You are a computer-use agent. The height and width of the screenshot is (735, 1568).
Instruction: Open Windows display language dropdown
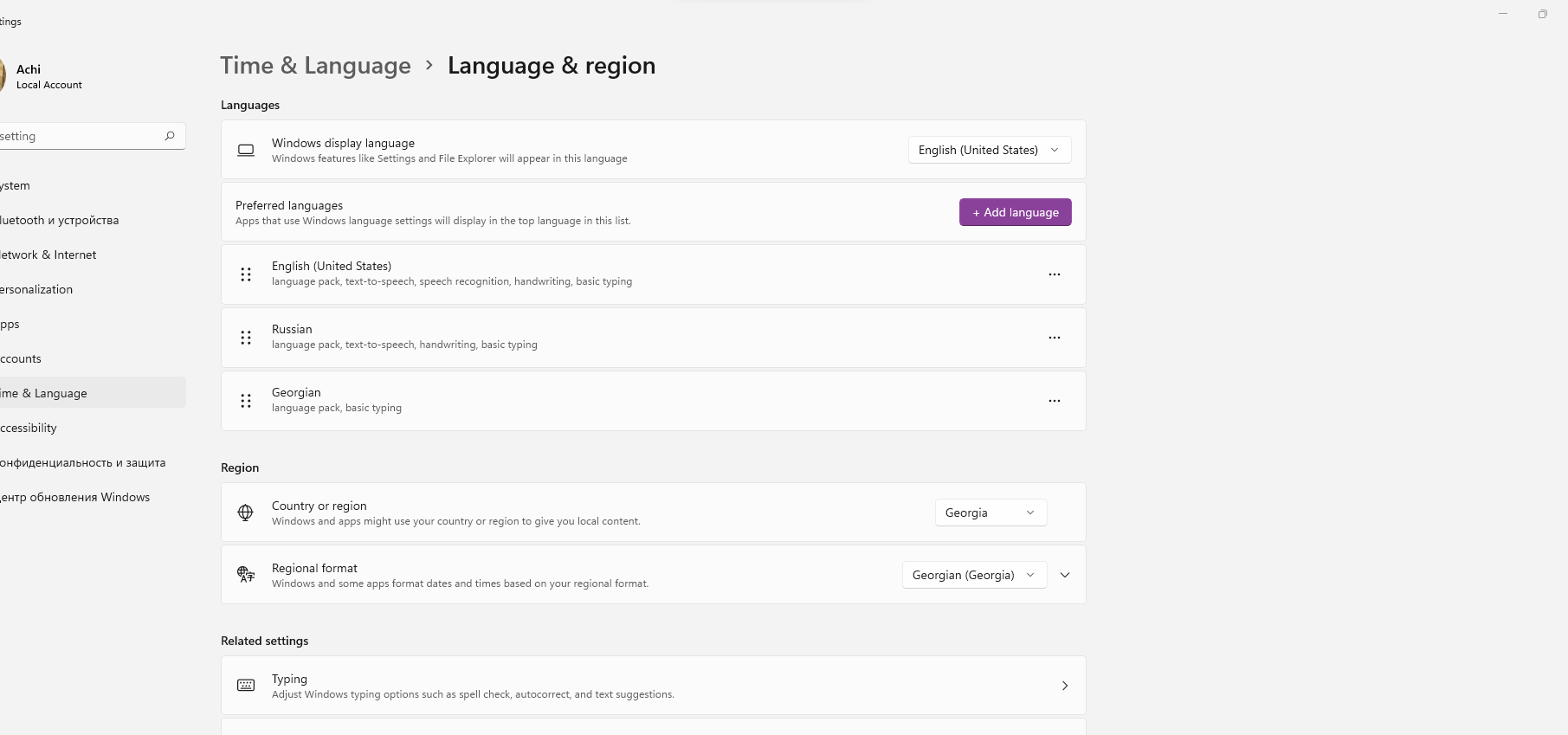[989, 150]
